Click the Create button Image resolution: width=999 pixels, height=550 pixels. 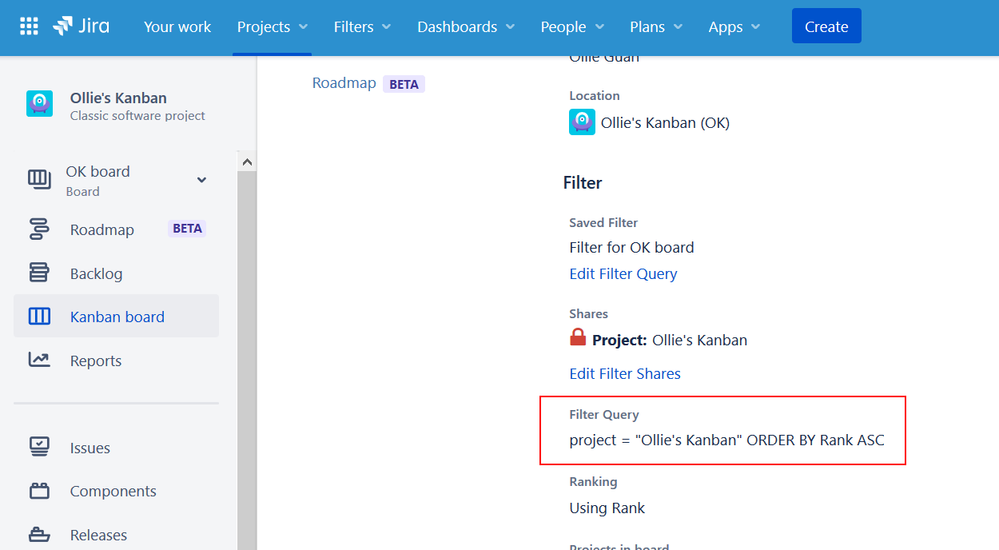tap(826, 26)
